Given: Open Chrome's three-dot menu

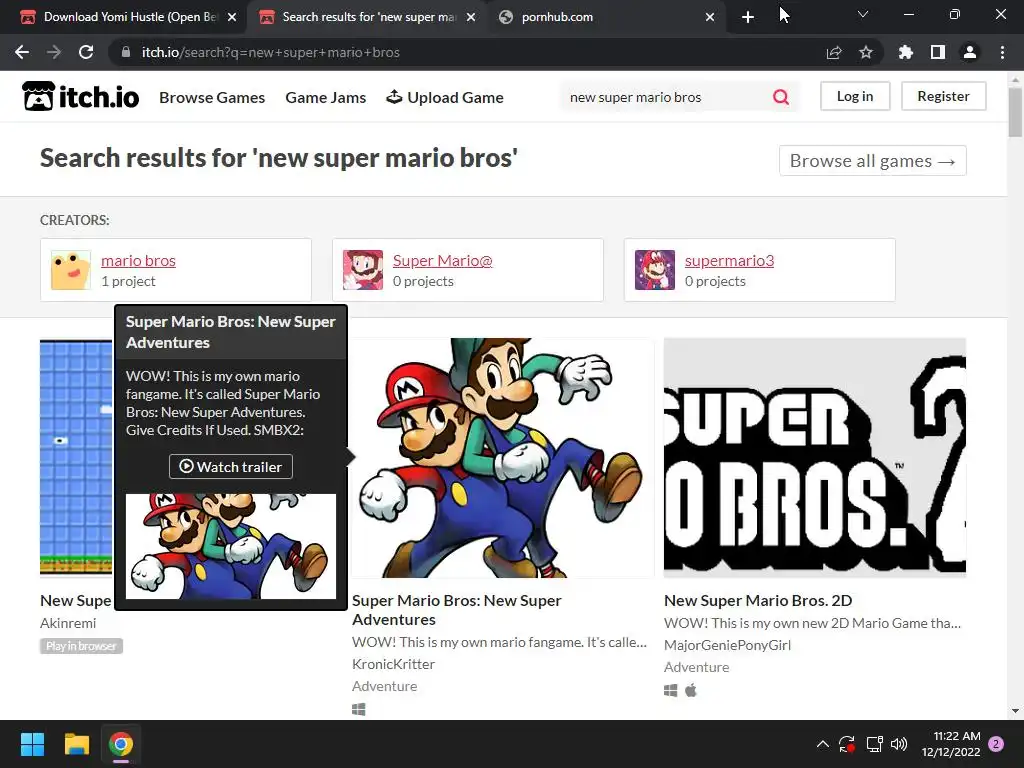Looking at the screenshot, I should coord(1002,52).
